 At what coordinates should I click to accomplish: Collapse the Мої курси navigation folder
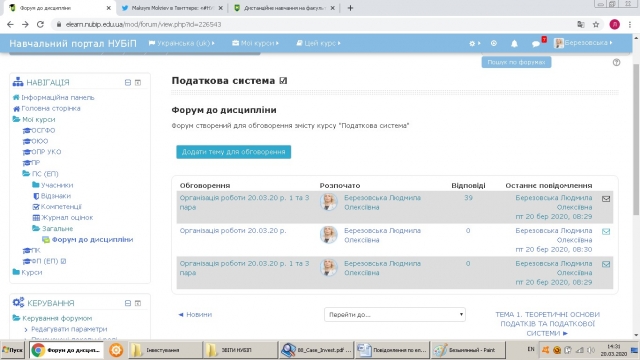[x=39, y=120]
